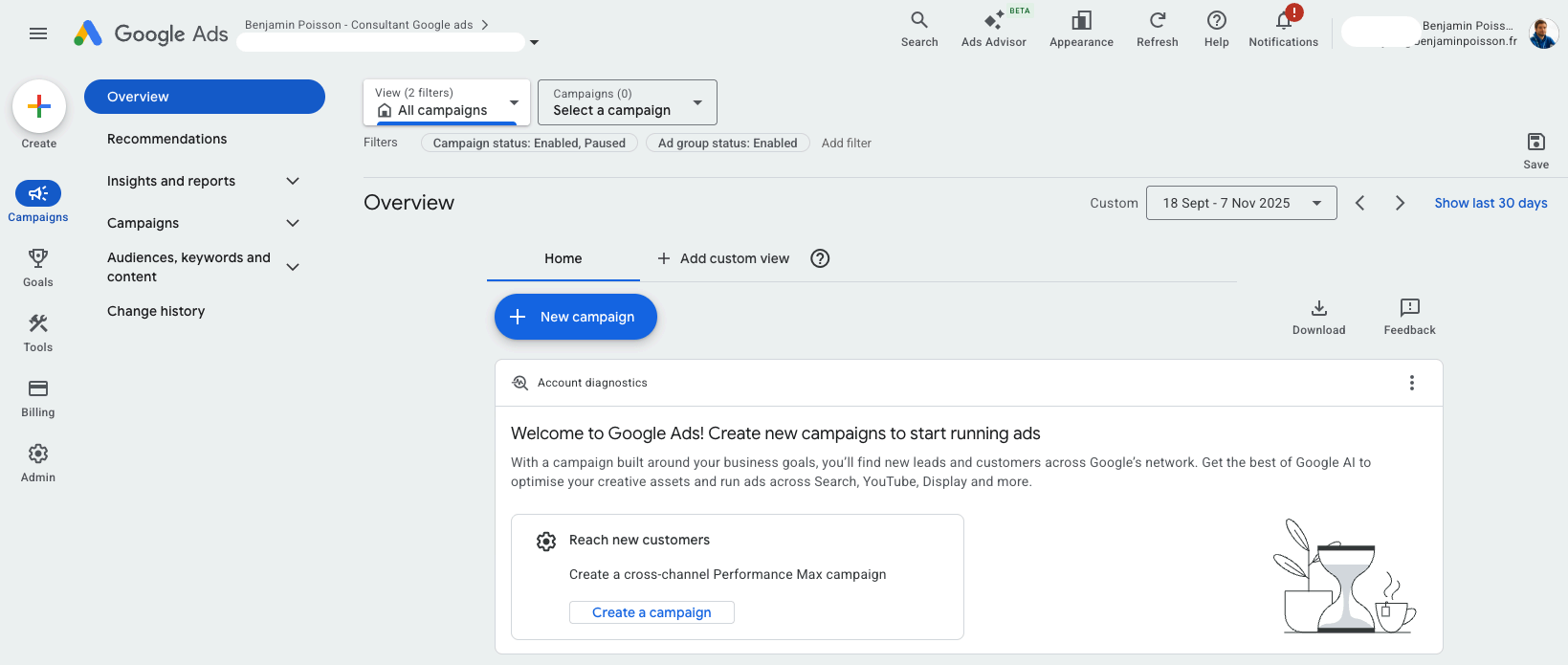Click the Overview page heading

(409, 203)
